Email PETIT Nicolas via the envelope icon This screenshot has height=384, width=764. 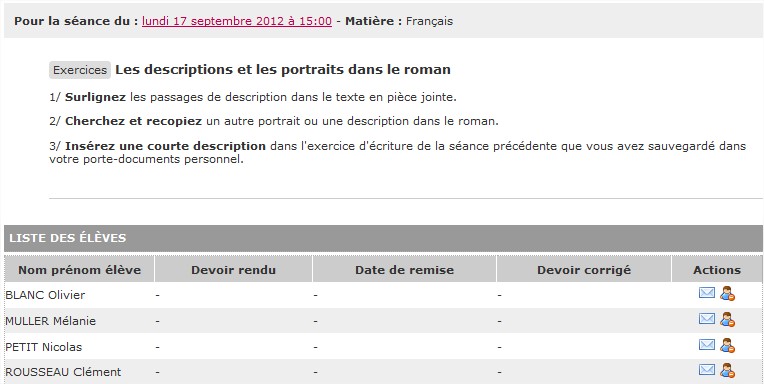coord(707,345)
